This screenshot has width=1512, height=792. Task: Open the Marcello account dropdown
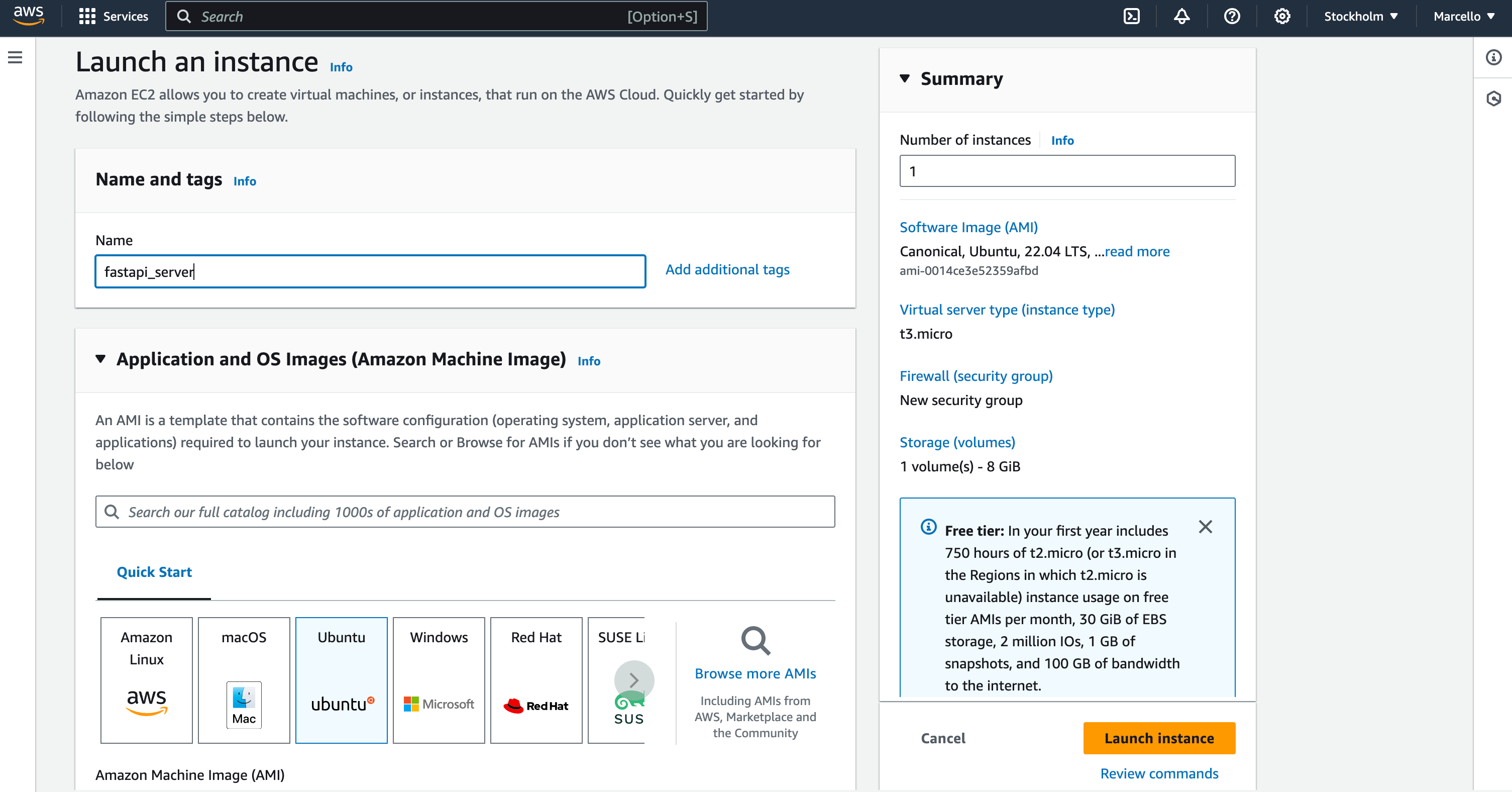[x=1464, y=17]
